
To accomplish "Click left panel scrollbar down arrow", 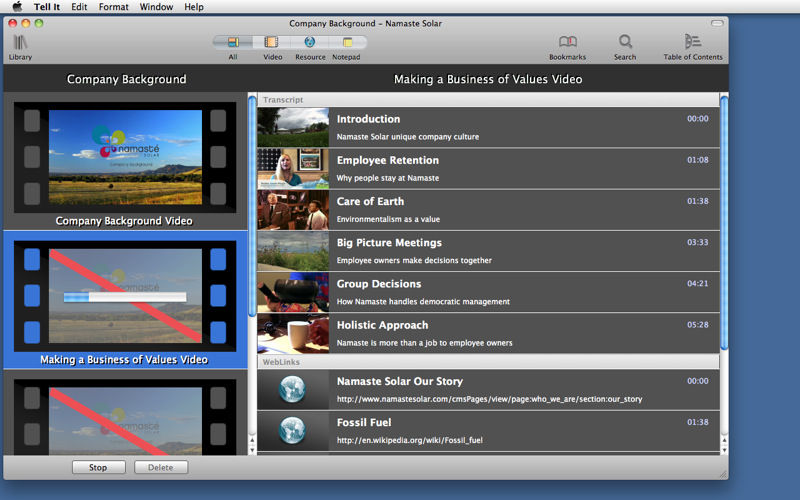I will click(252, 450).
